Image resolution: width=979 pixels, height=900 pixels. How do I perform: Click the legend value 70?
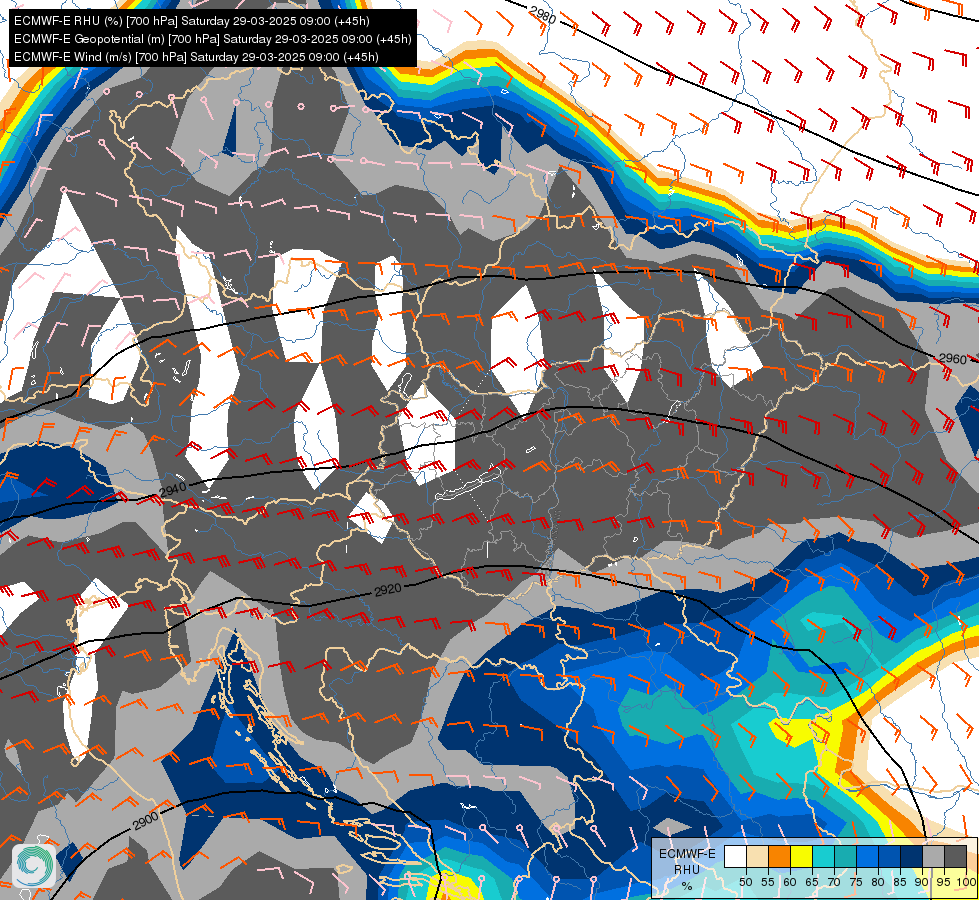[834, 882]
